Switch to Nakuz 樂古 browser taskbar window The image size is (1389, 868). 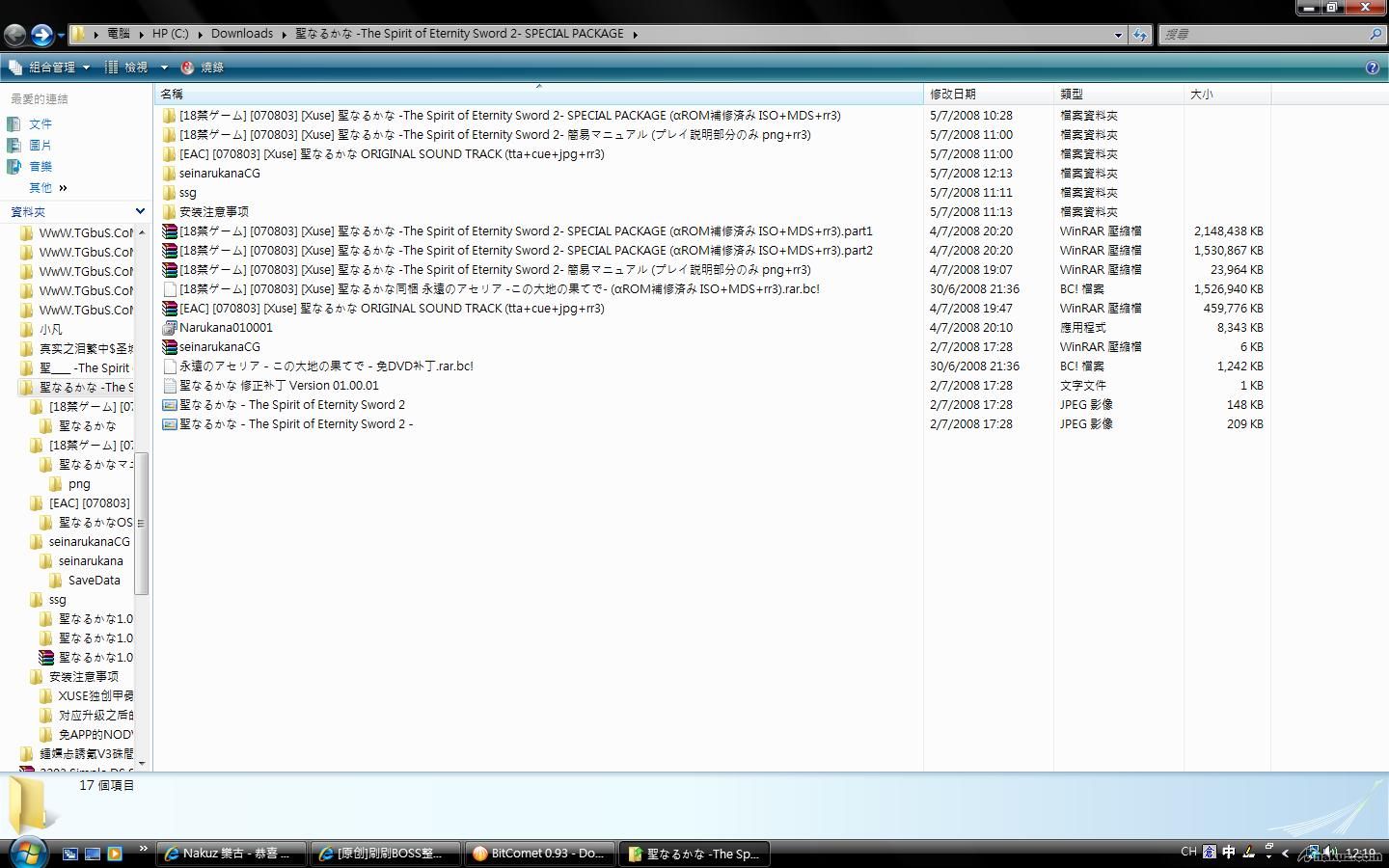click(231, 854)
